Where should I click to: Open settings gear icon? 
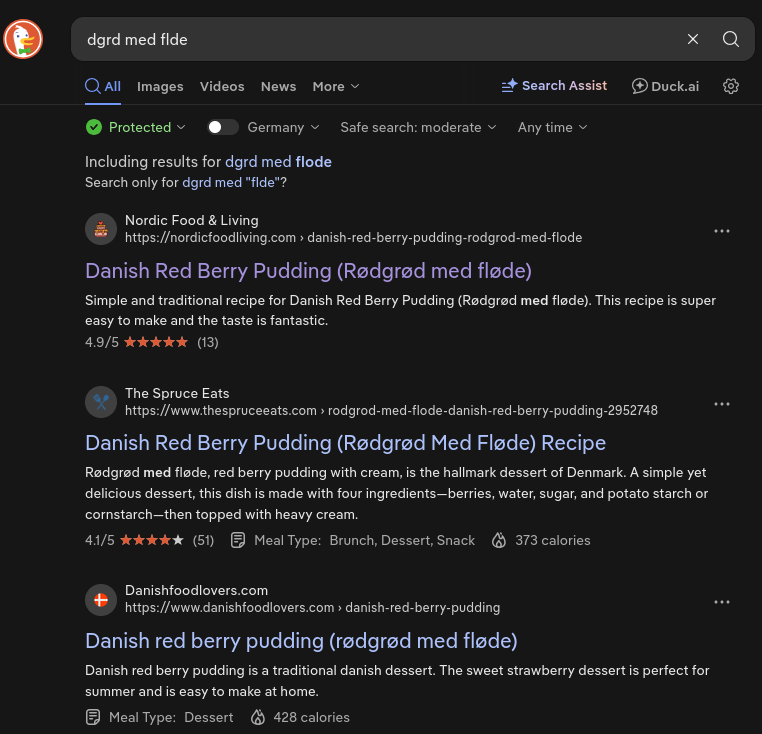coord(730,86)
